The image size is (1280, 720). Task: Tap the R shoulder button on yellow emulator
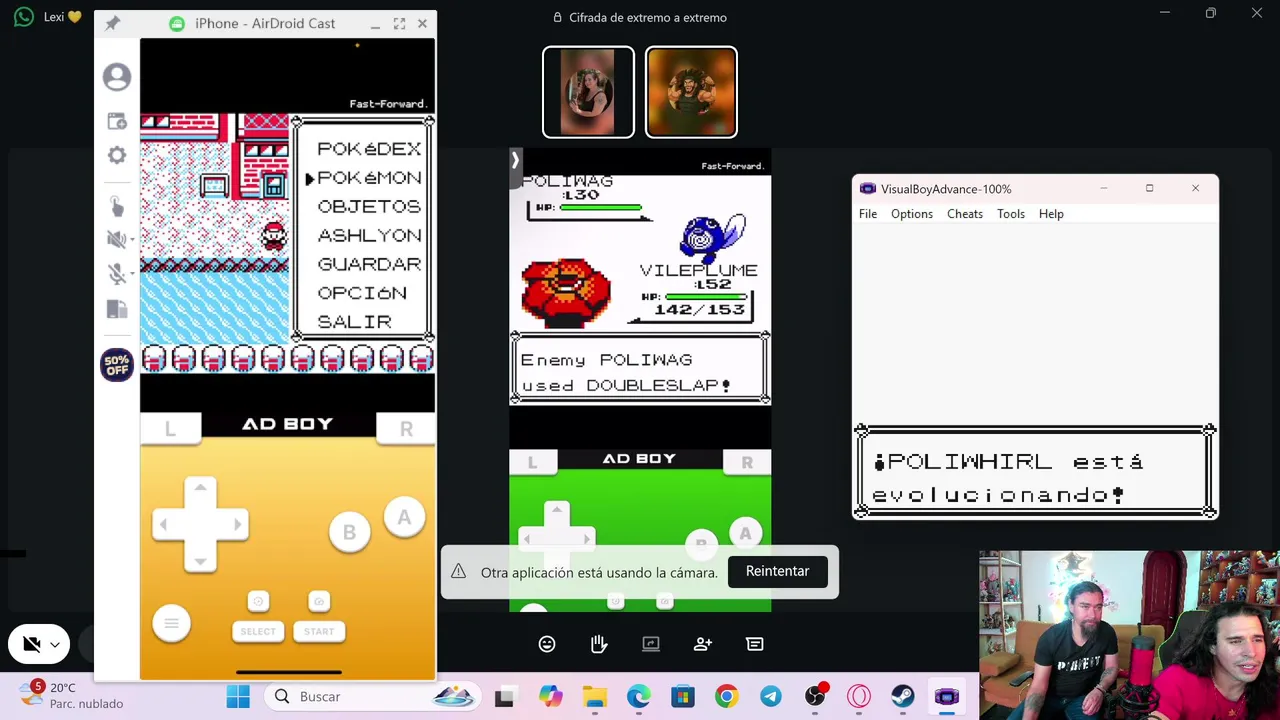tap(406, 428)
